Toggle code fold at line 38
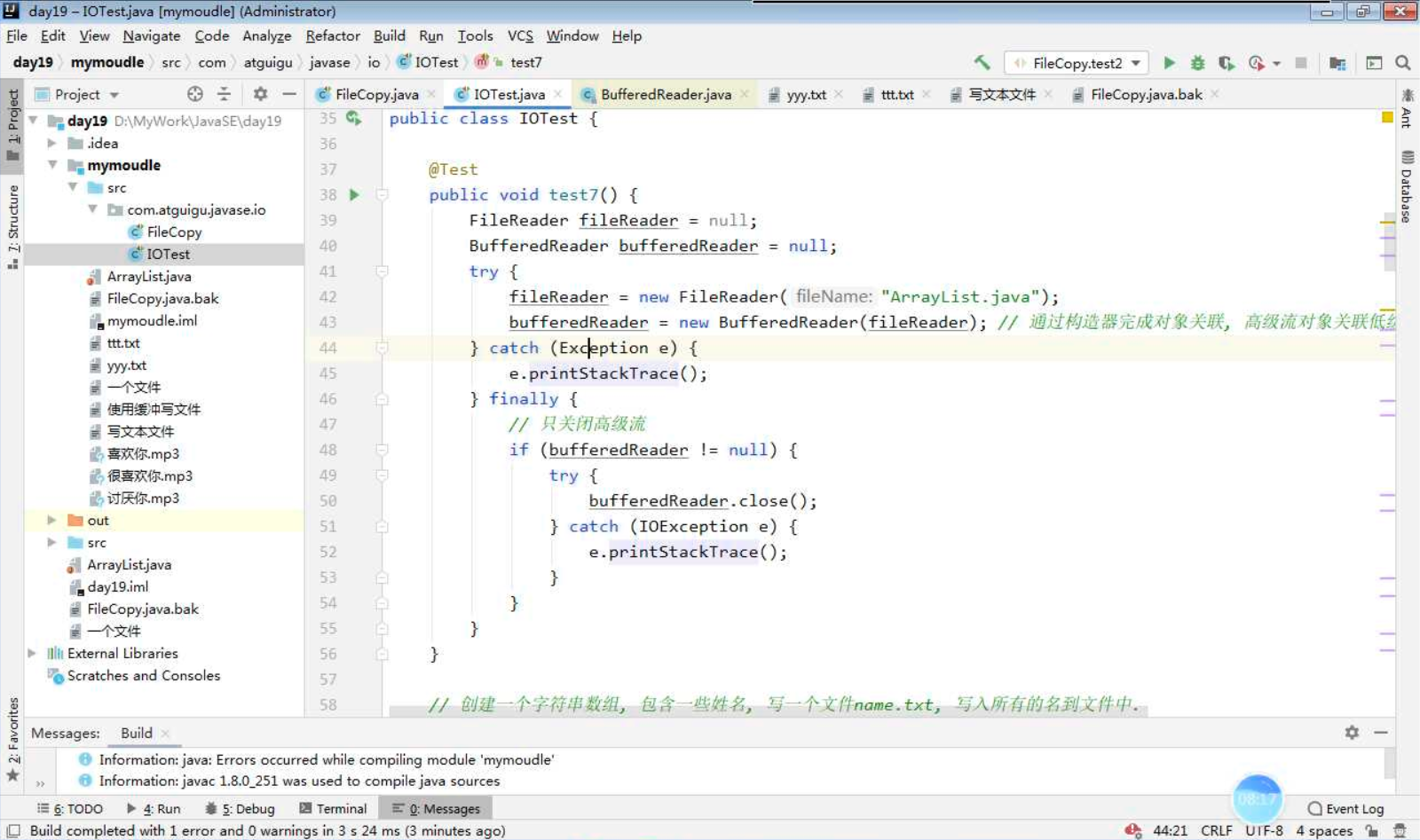Image resolution: width=1420 pixels, height=840 pixels. 382,194
